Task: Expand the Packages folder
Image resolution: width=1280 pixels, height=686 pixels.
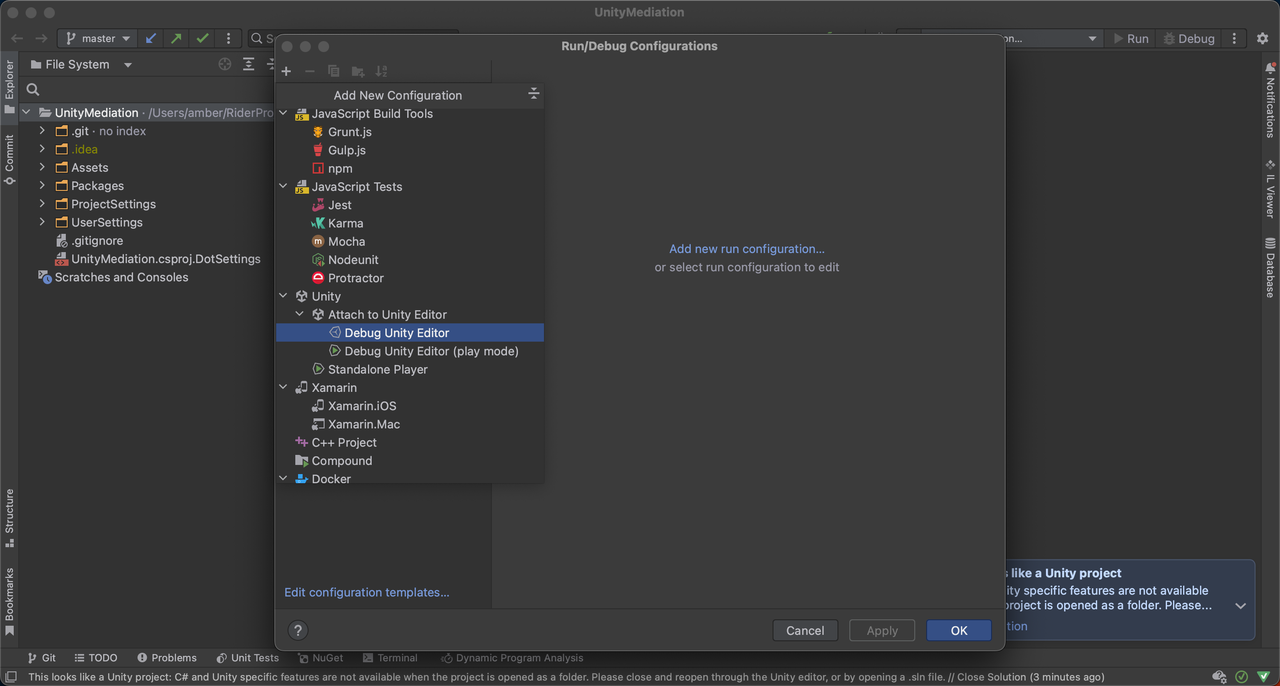Action: click(x=42, y=186)
